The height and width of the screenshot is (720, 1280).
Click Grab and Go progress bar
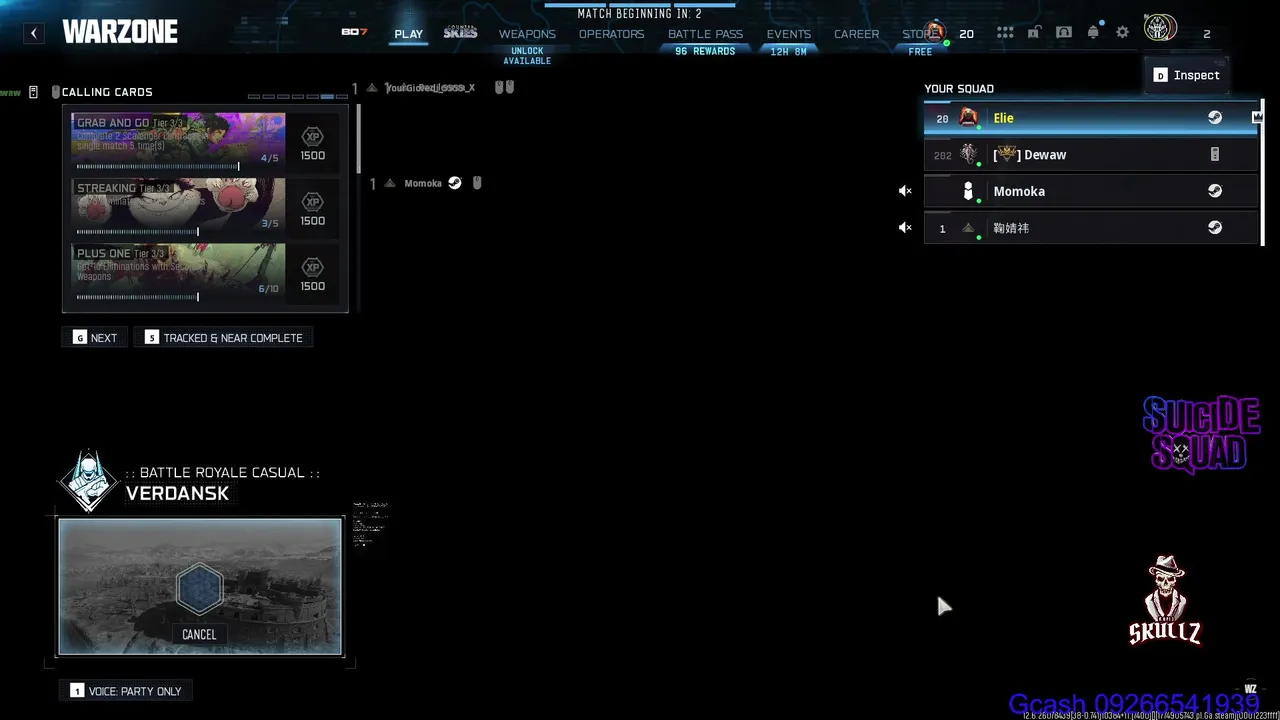pos(158,167)
